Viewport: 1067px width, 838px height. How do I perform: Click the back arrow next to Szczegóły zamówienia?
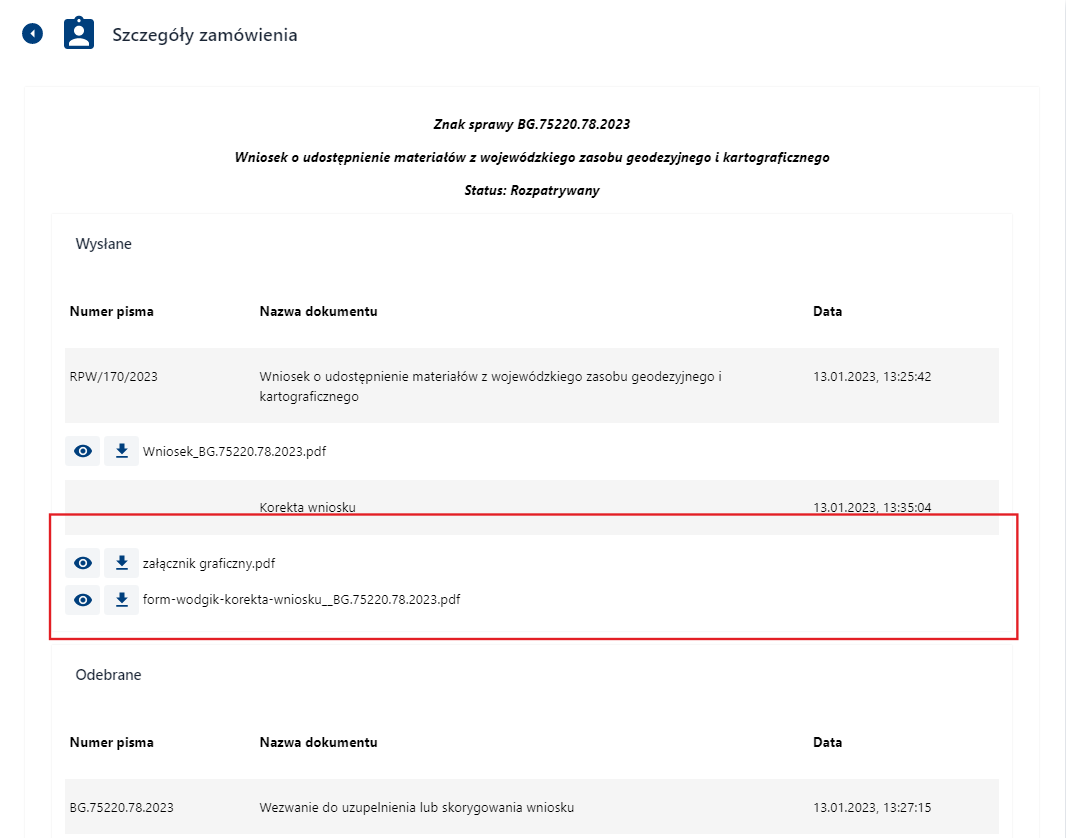[33, 34]
